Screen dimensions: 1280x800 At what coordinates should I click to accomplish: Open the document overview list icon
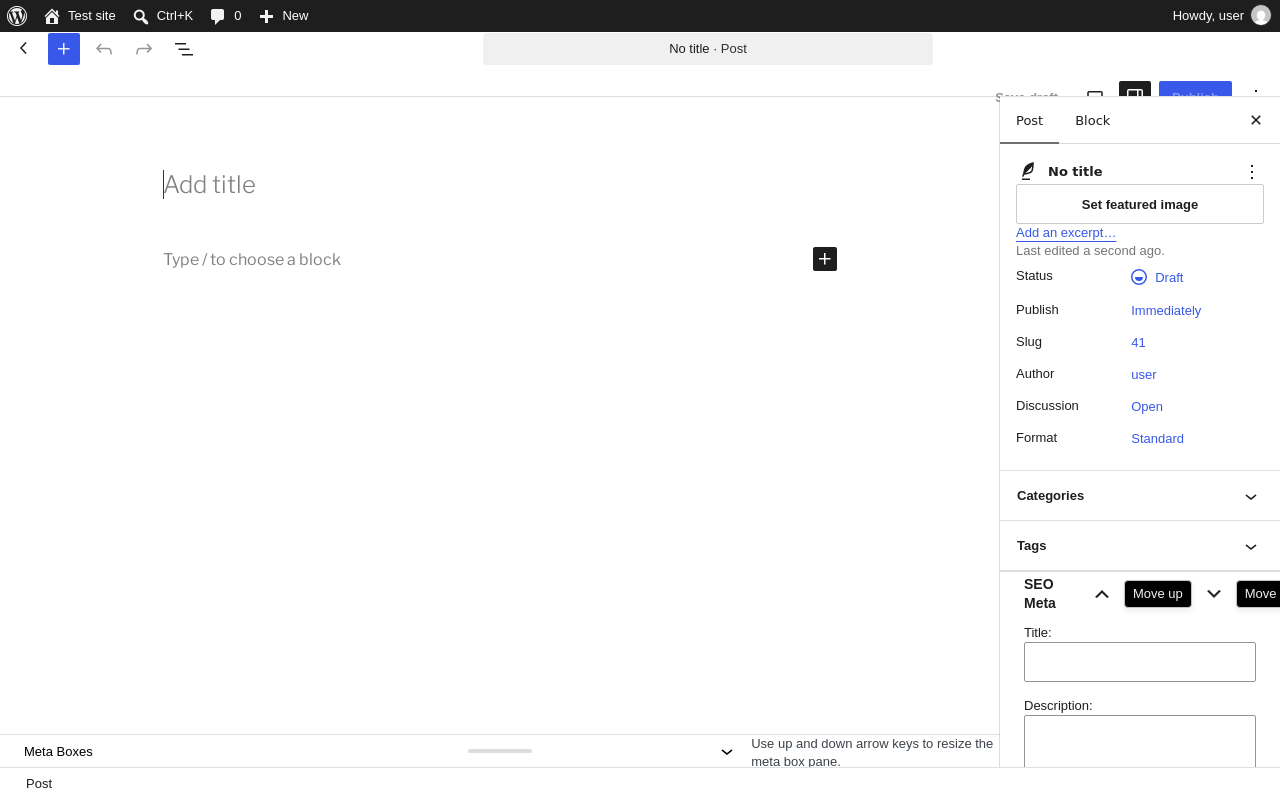(184, 49)
